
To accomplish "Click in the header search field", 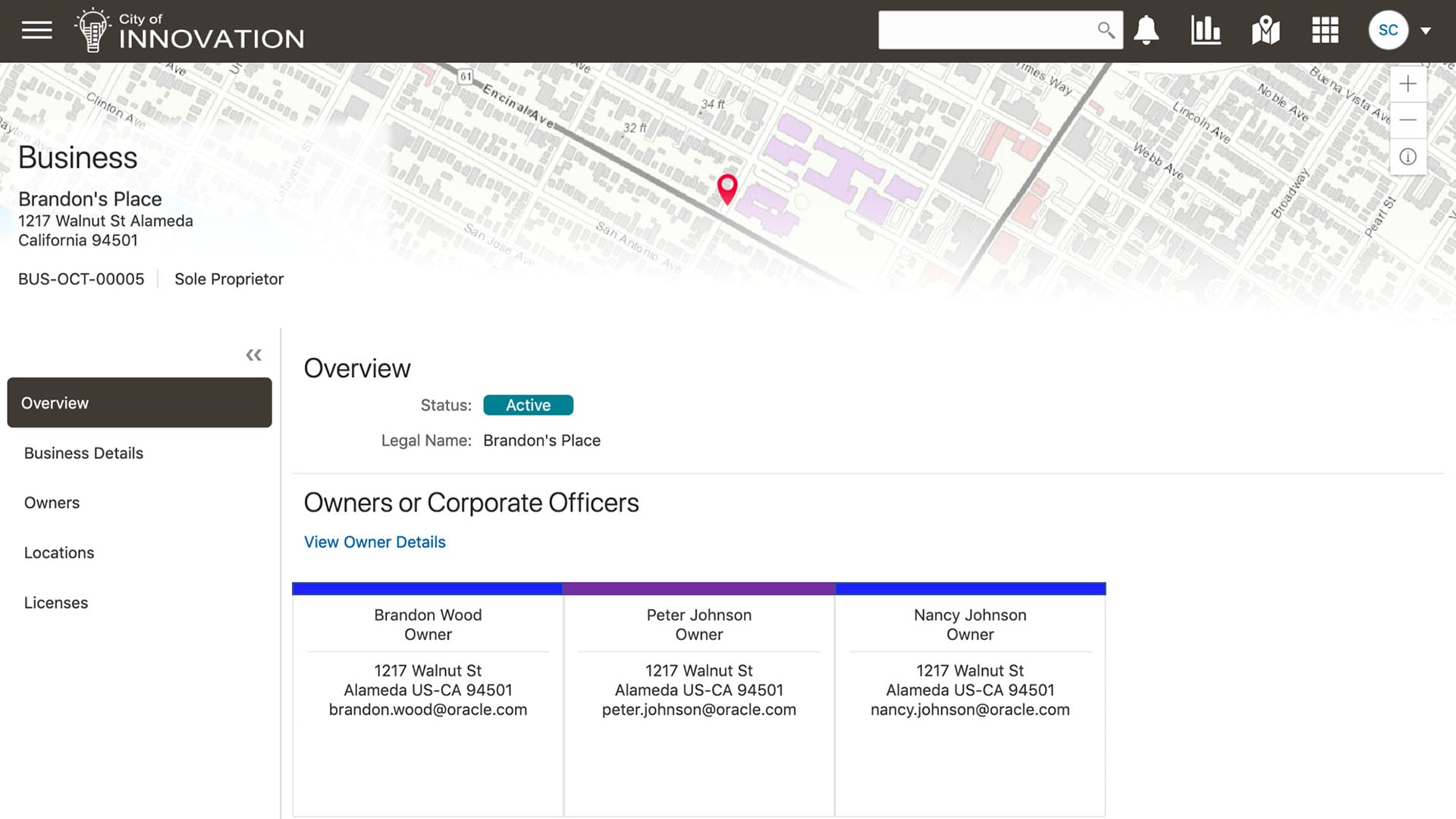I will tap(986, 30).
